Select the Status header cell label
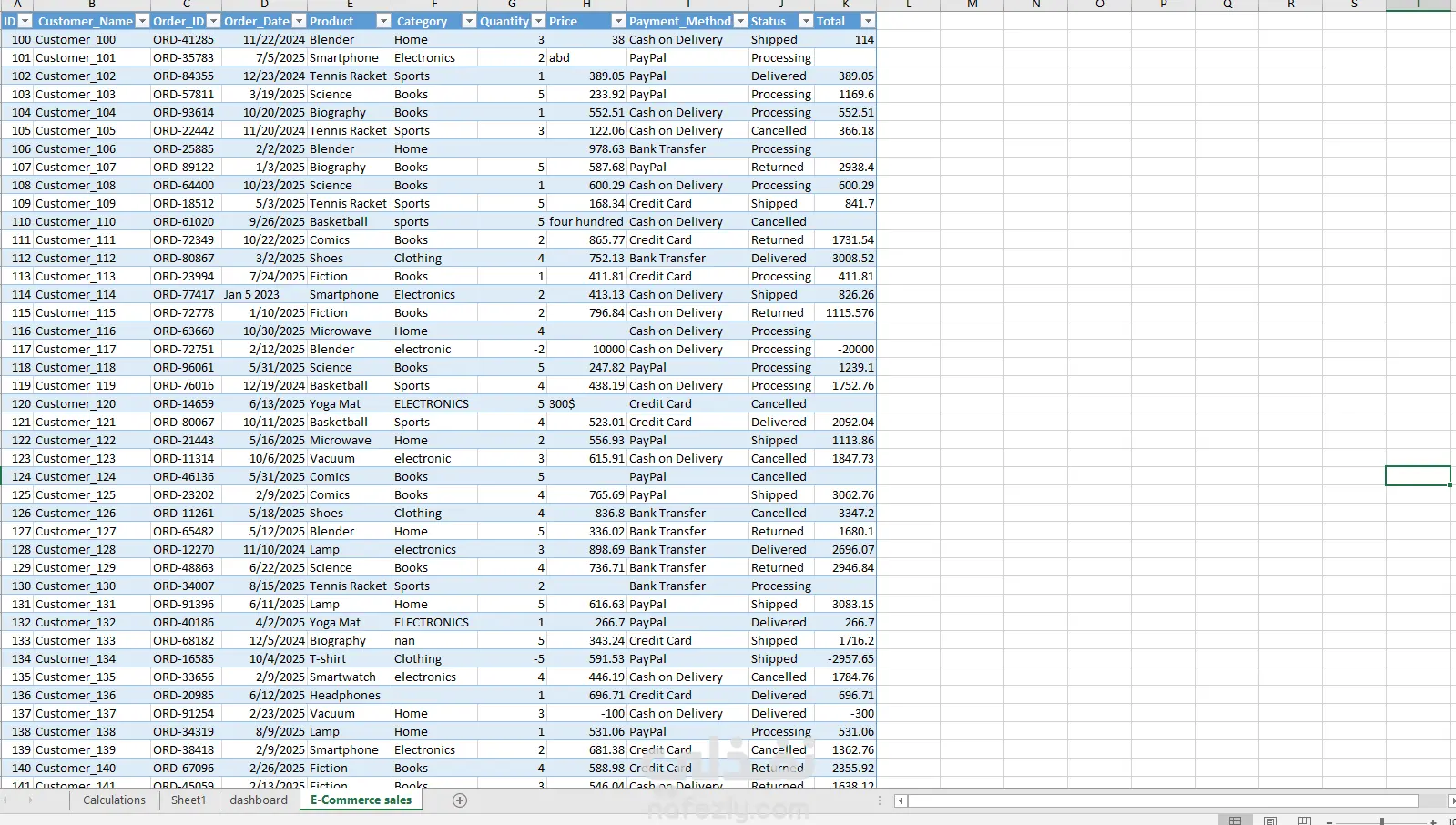Viewport: 1456px width, 825px height. 769,21
